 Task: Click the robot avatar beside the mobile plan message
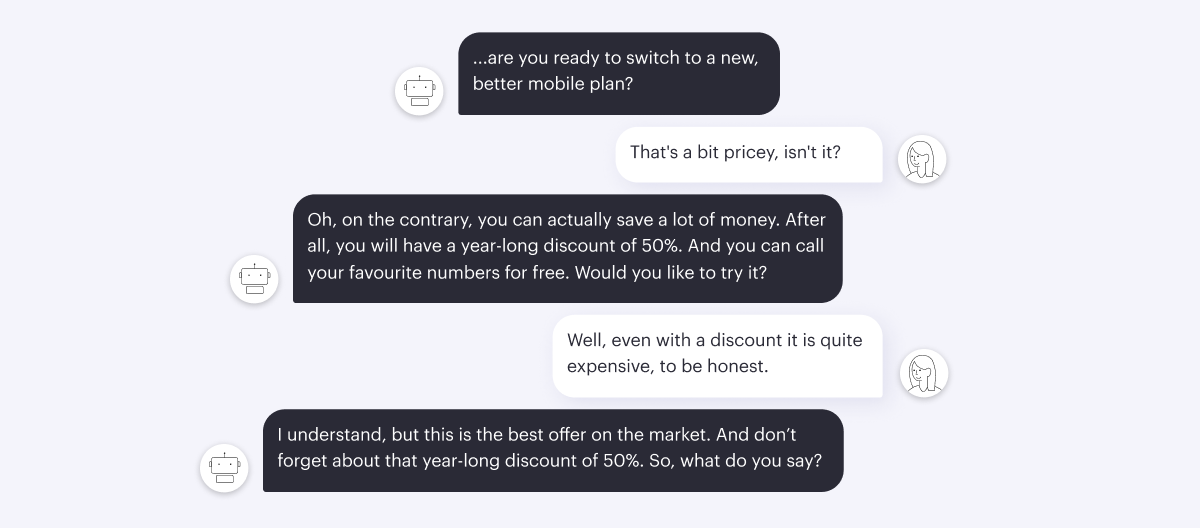pyautogui.click(x=419, y=91)
